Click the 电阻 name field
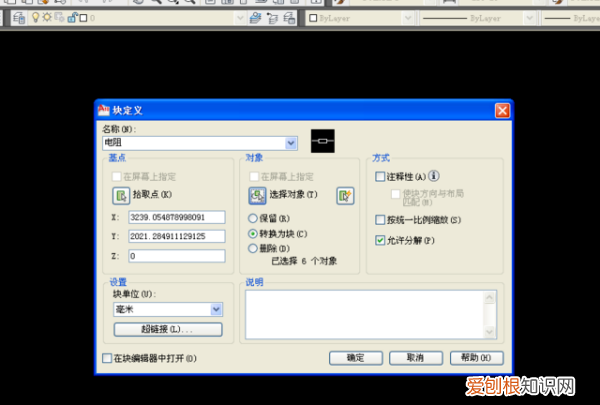This screenshot has width=600, height=405. [x=194, y=143]
